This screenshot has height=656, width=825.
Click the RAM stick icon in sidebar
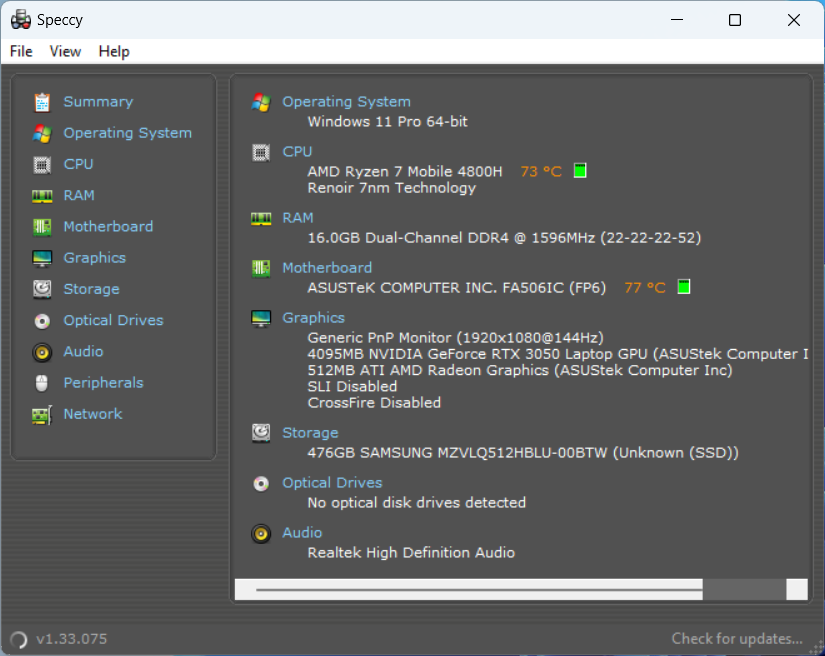pos(42,196)
